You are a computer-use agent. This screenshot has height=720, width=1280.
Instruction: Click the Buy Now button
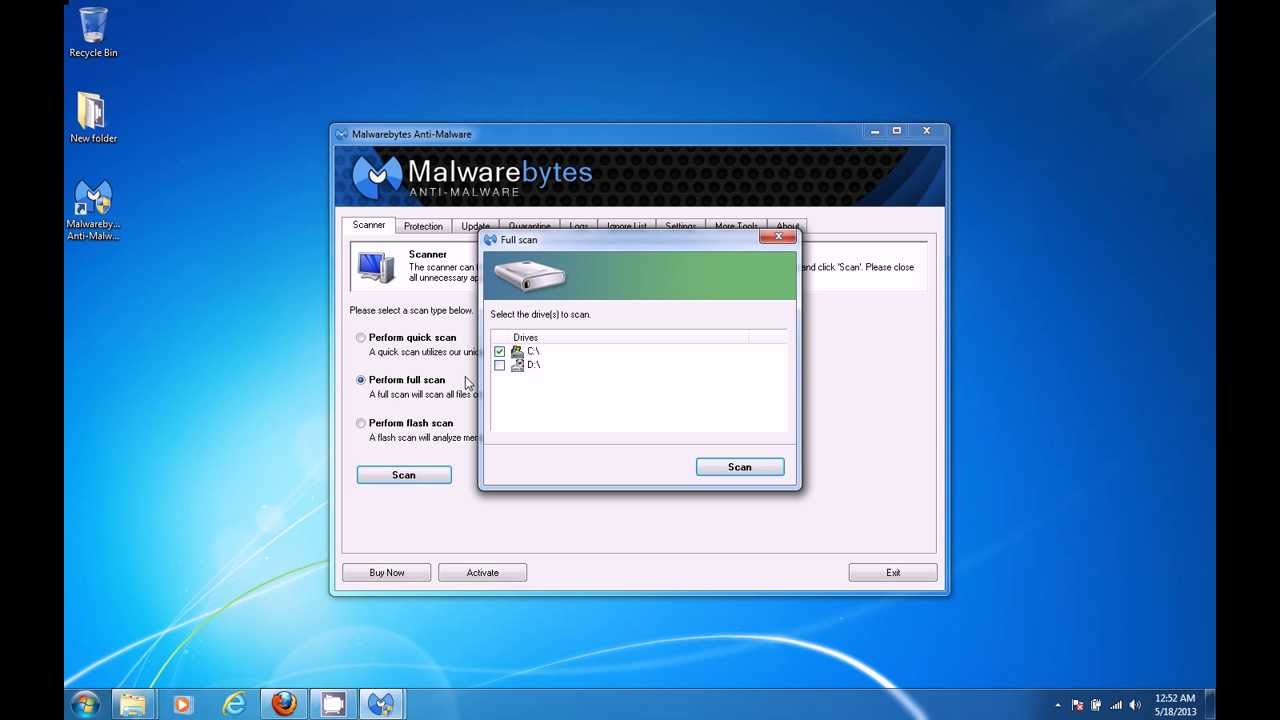coord(387,573)
